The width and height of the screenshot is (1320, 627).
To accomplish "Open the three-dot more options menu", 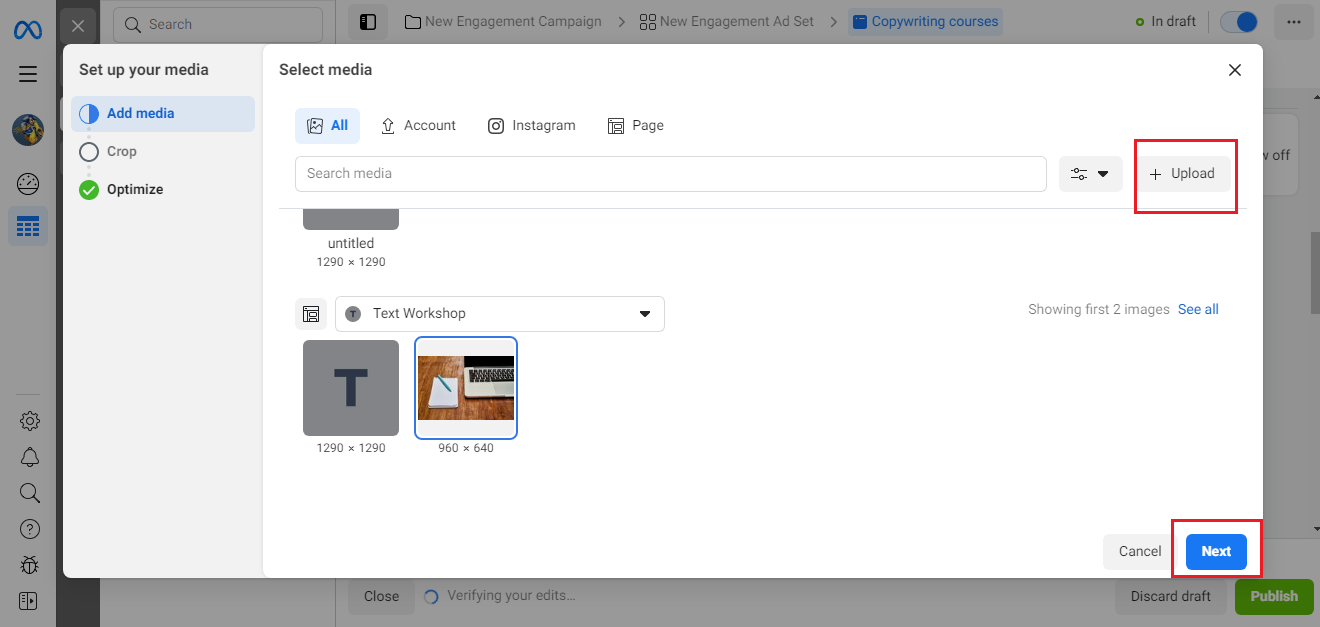I will pyautogui.click(x=1292, y=22).
